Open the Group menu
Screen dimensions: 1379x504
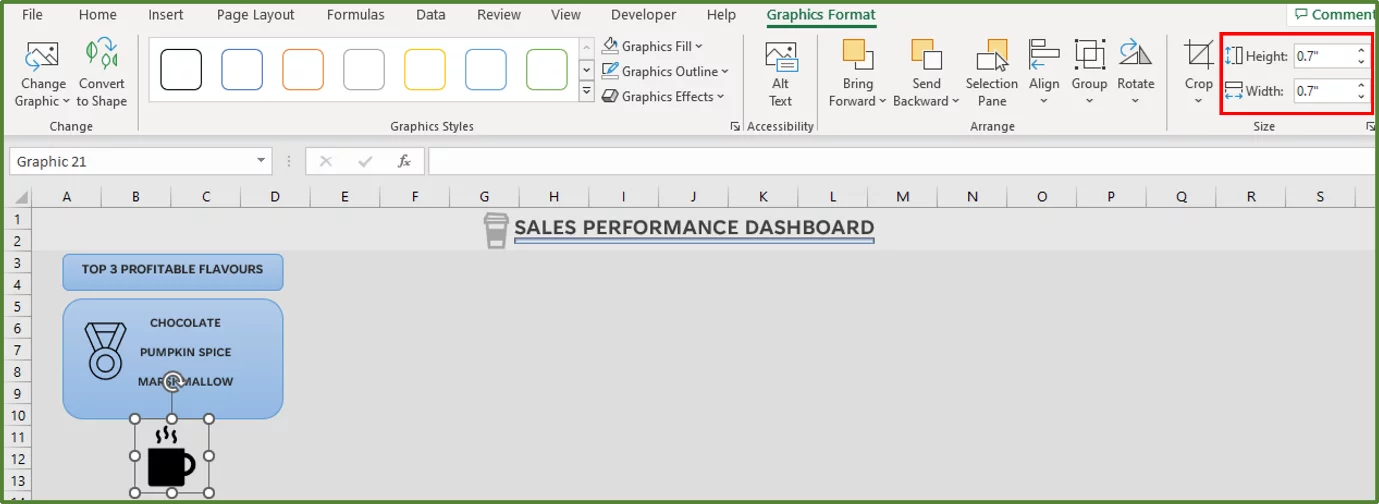(1089, 74)
